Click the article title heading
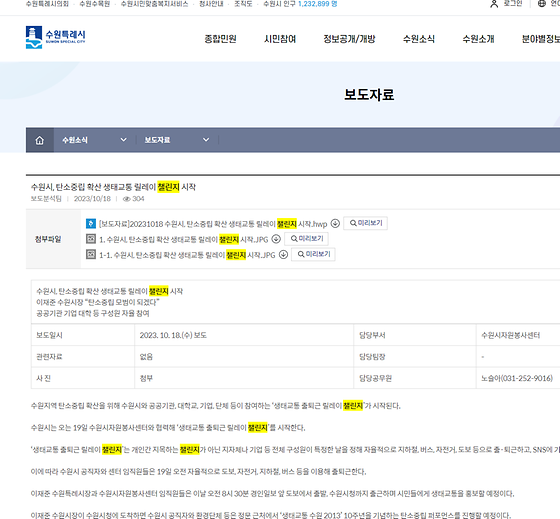This screenshot has height=519, width=560. tap(113, 187)
